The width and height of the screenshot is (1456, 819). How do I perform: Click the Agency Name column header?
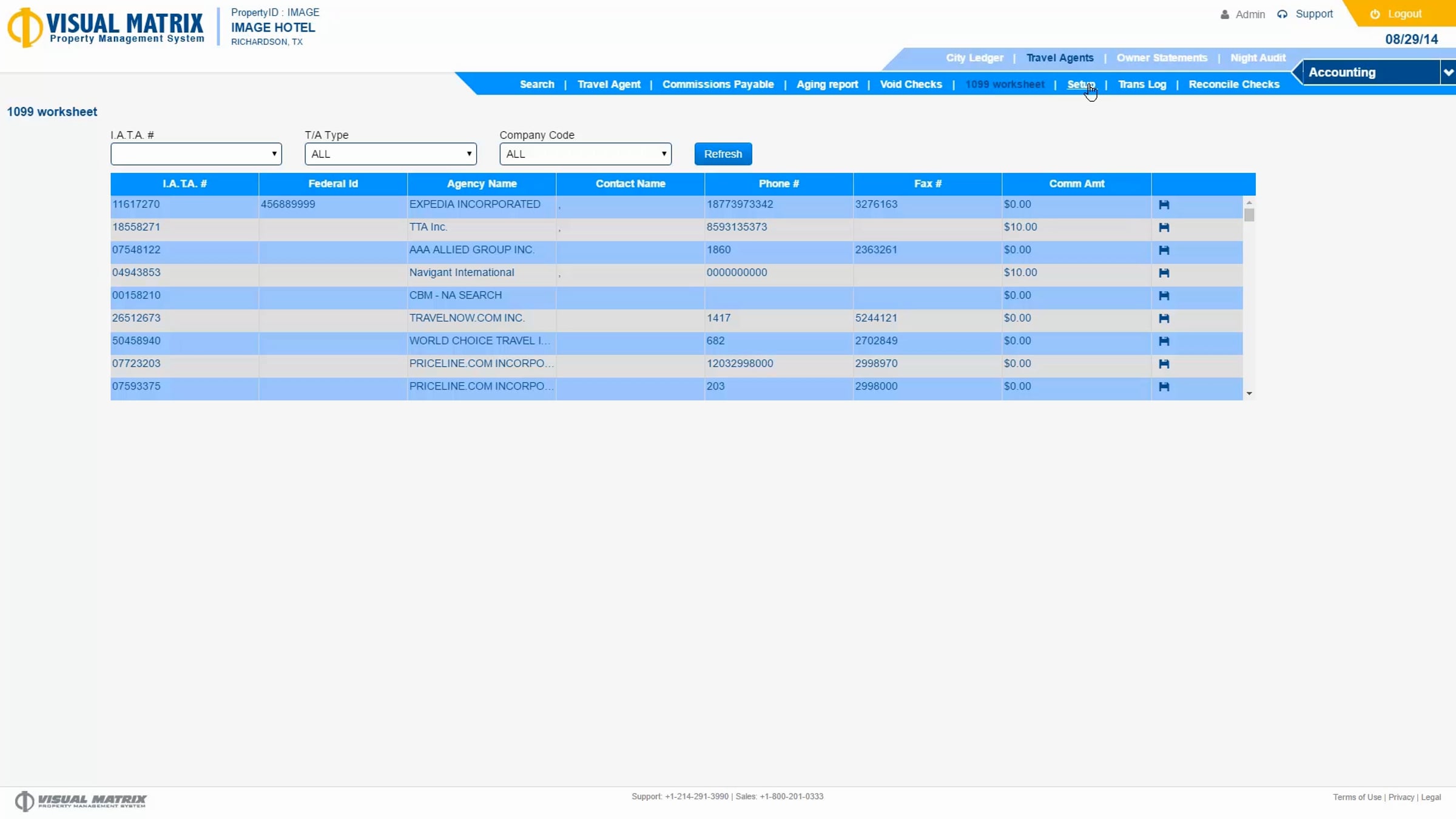pyautogui.click(x=482, y=184)
